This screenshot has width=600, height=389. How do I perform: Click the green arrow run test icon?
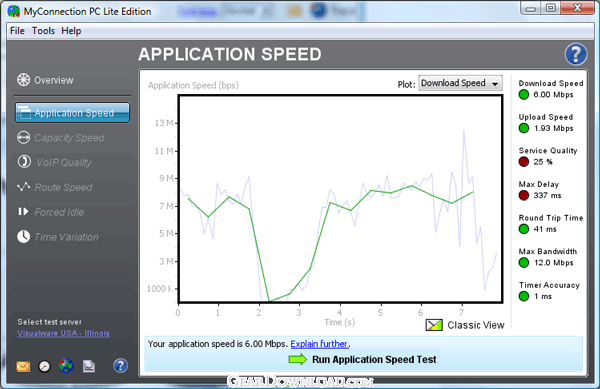pos(298,360)
